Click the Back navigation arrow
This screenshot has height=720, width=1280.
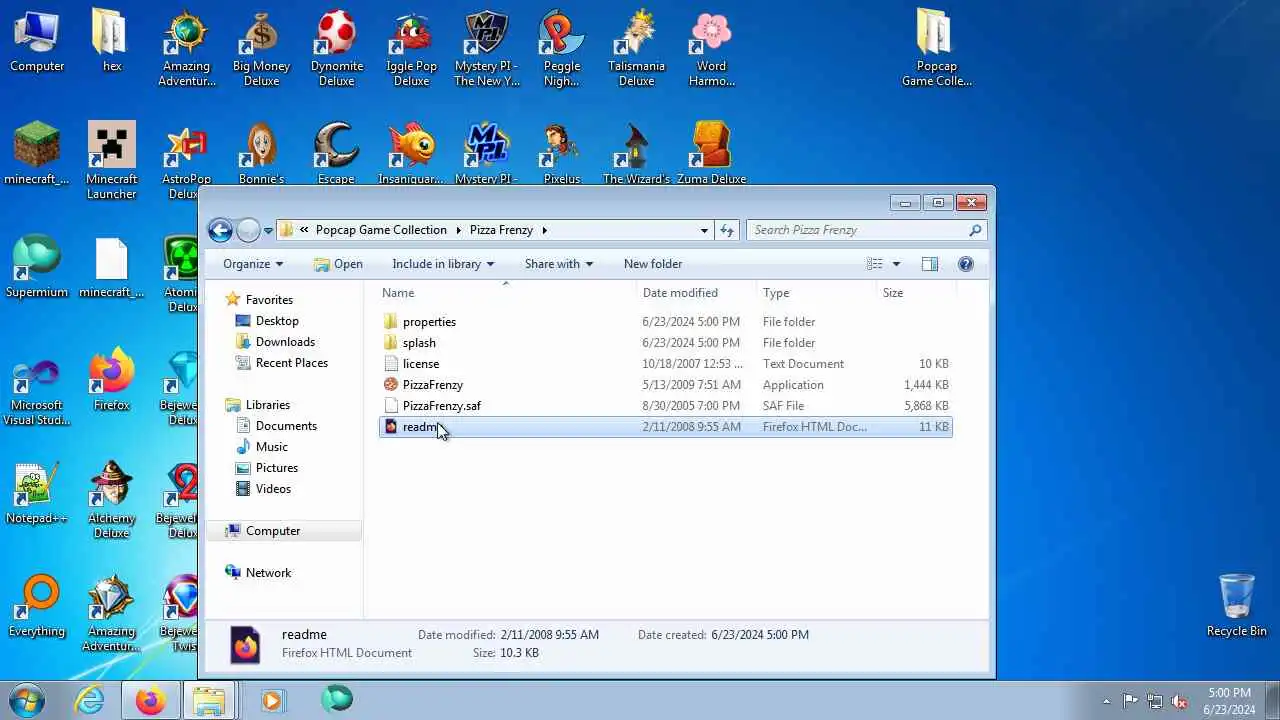click(220, 230)
